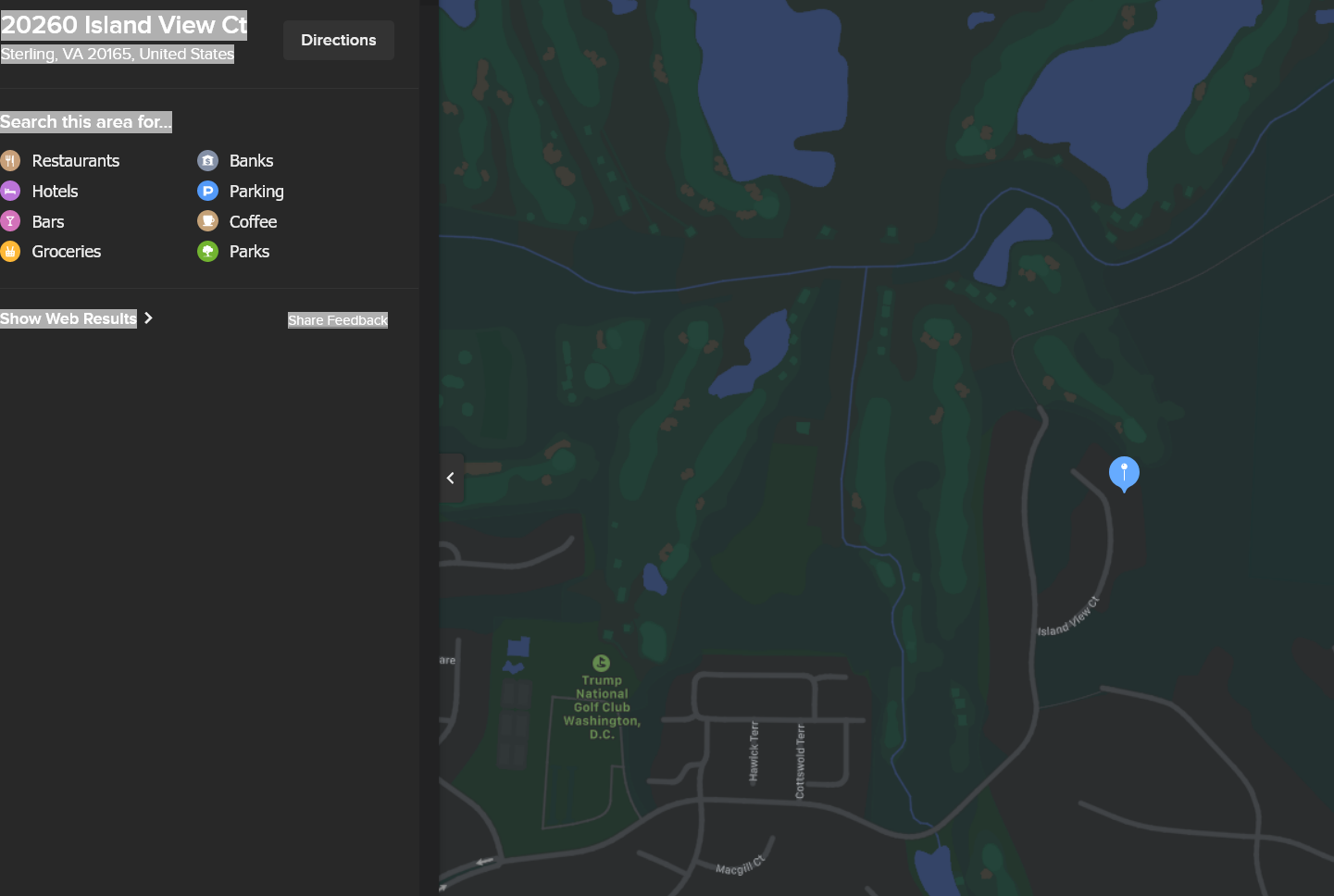The height and width of the screenshot is (896, 1334).
Task: Click the Parks tree icon
Action: [208, 251]
